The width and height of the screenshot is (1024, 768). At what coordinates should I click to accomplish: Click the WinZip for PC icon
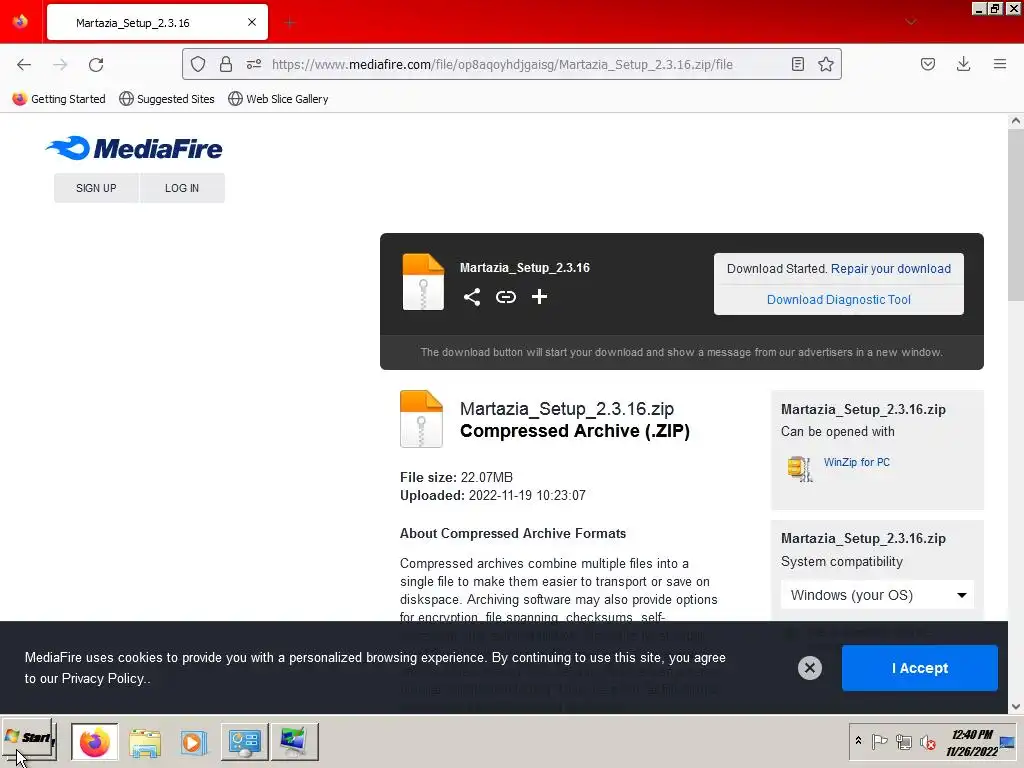800,468
